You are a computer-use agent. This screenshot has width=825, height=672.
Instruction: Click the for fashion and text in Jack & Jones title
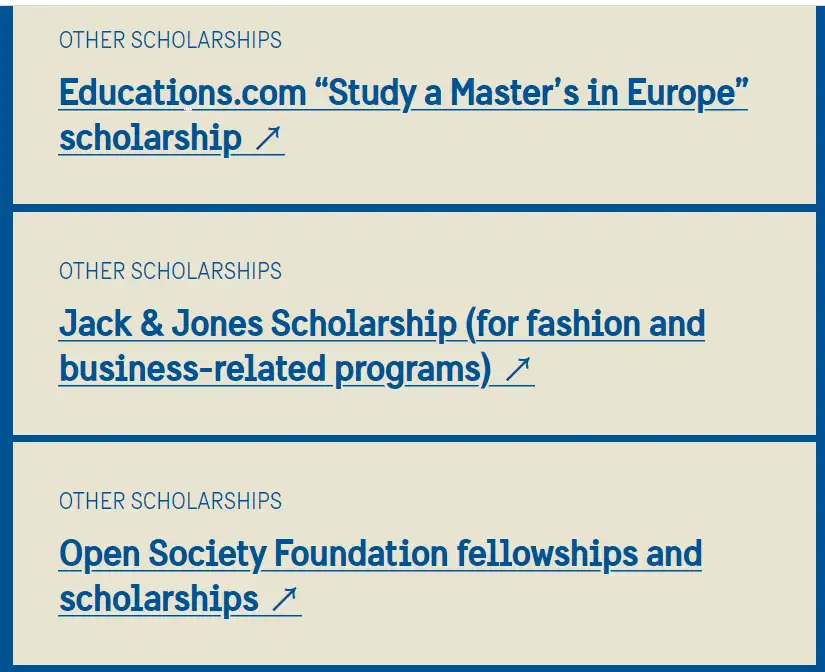585,324
